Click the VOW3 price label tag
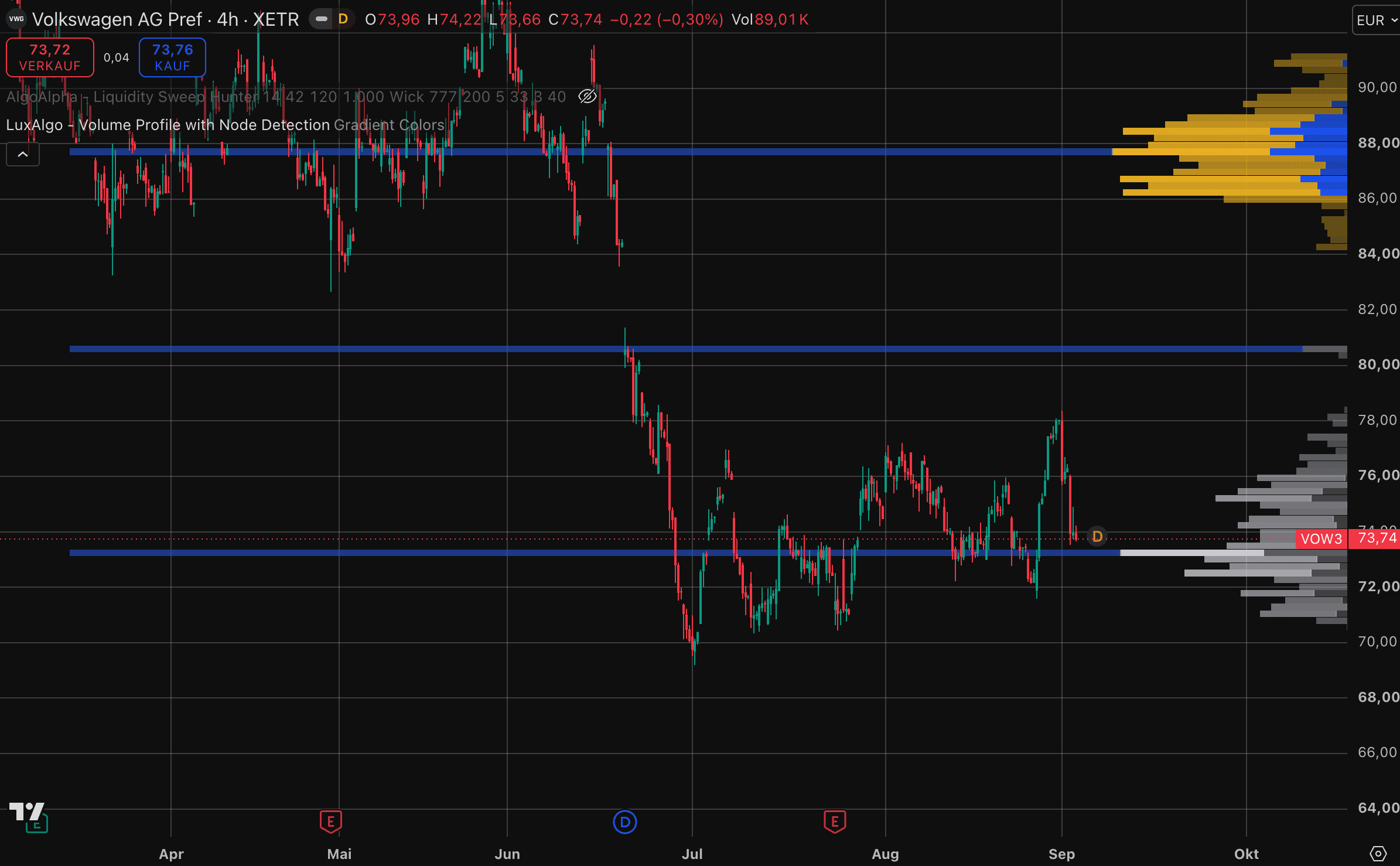1400x866 pixels. tap(1321, 538)
